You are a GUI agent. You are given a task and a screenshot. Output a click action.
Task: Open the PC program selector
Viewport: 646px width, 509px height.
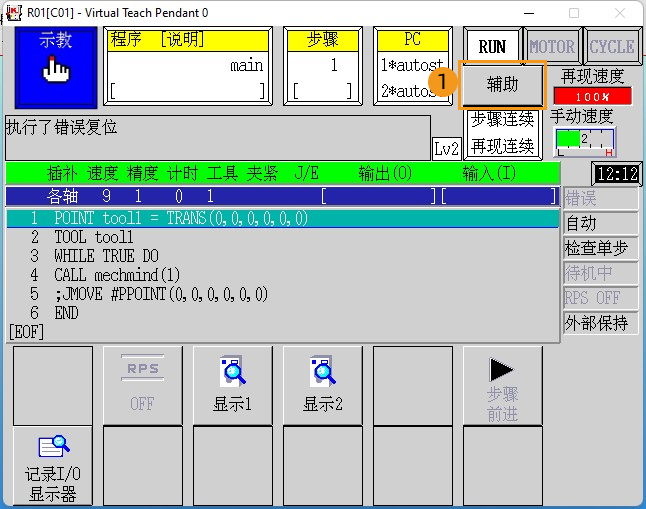pos(413,66)
